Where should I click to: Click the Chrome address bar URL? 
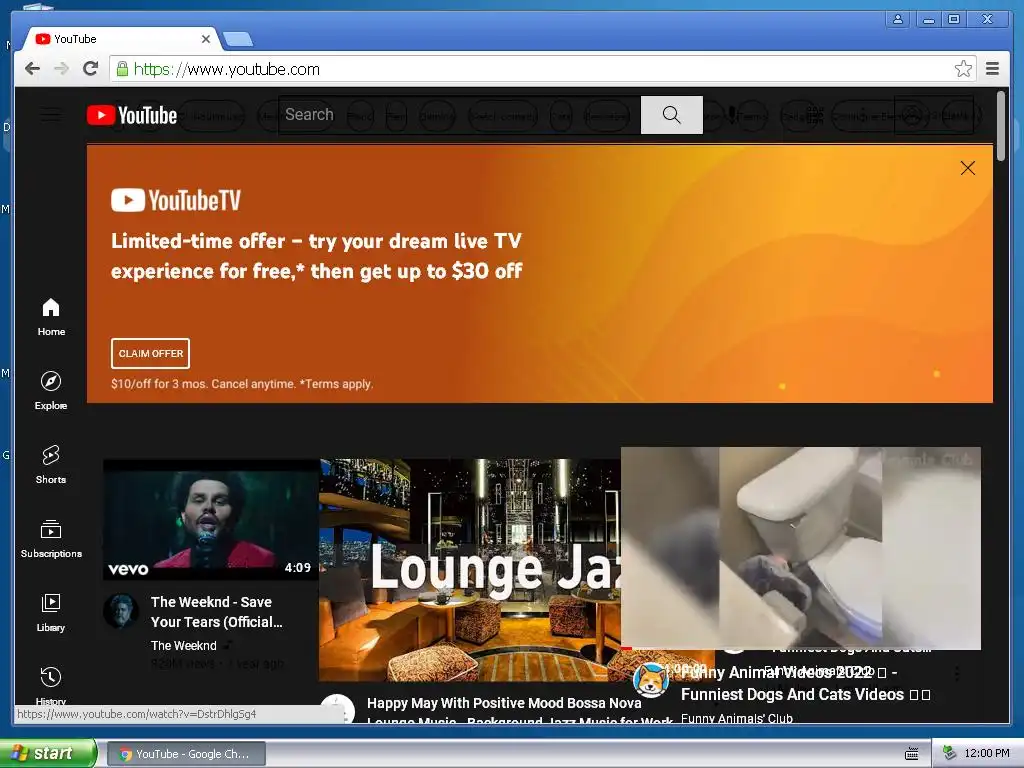click(227, 69)
